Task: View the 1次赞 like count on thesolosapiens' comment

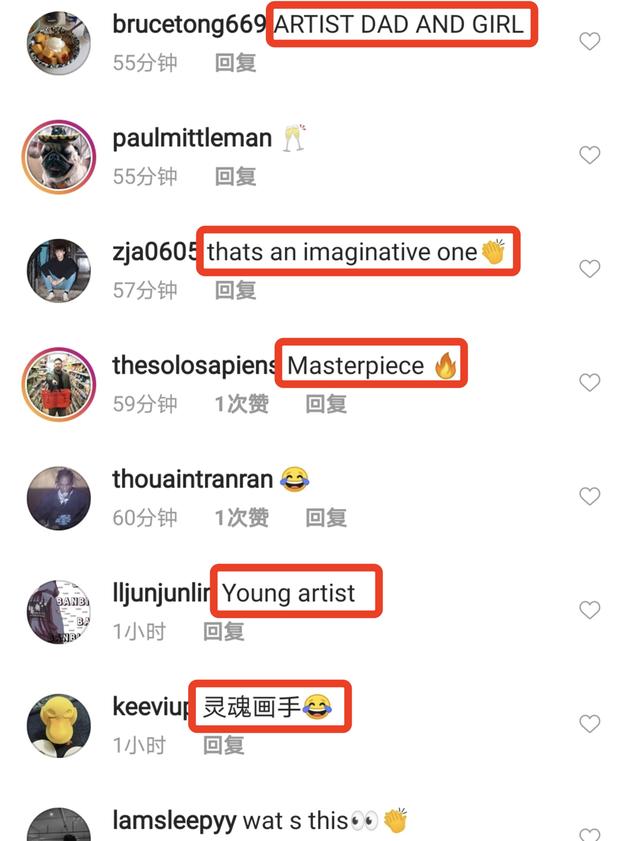Action: (x=241, y=404)
